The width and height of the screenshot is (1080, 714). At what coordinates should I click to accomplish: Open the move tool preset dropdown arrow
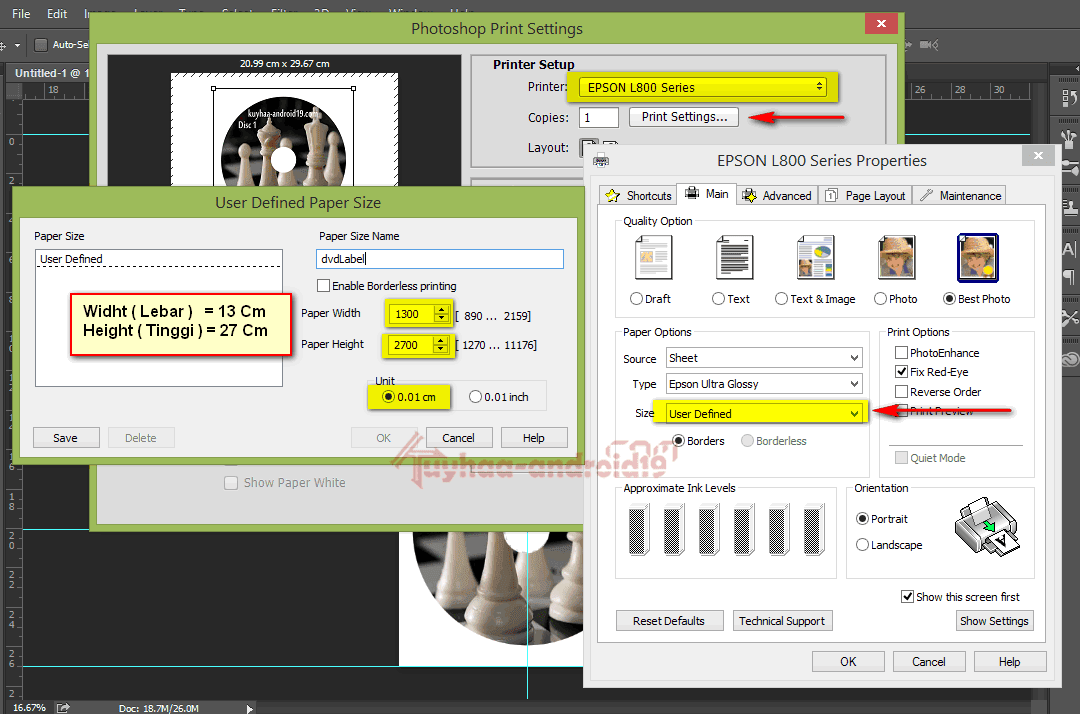pyautogui.click(x=17, y=45)
